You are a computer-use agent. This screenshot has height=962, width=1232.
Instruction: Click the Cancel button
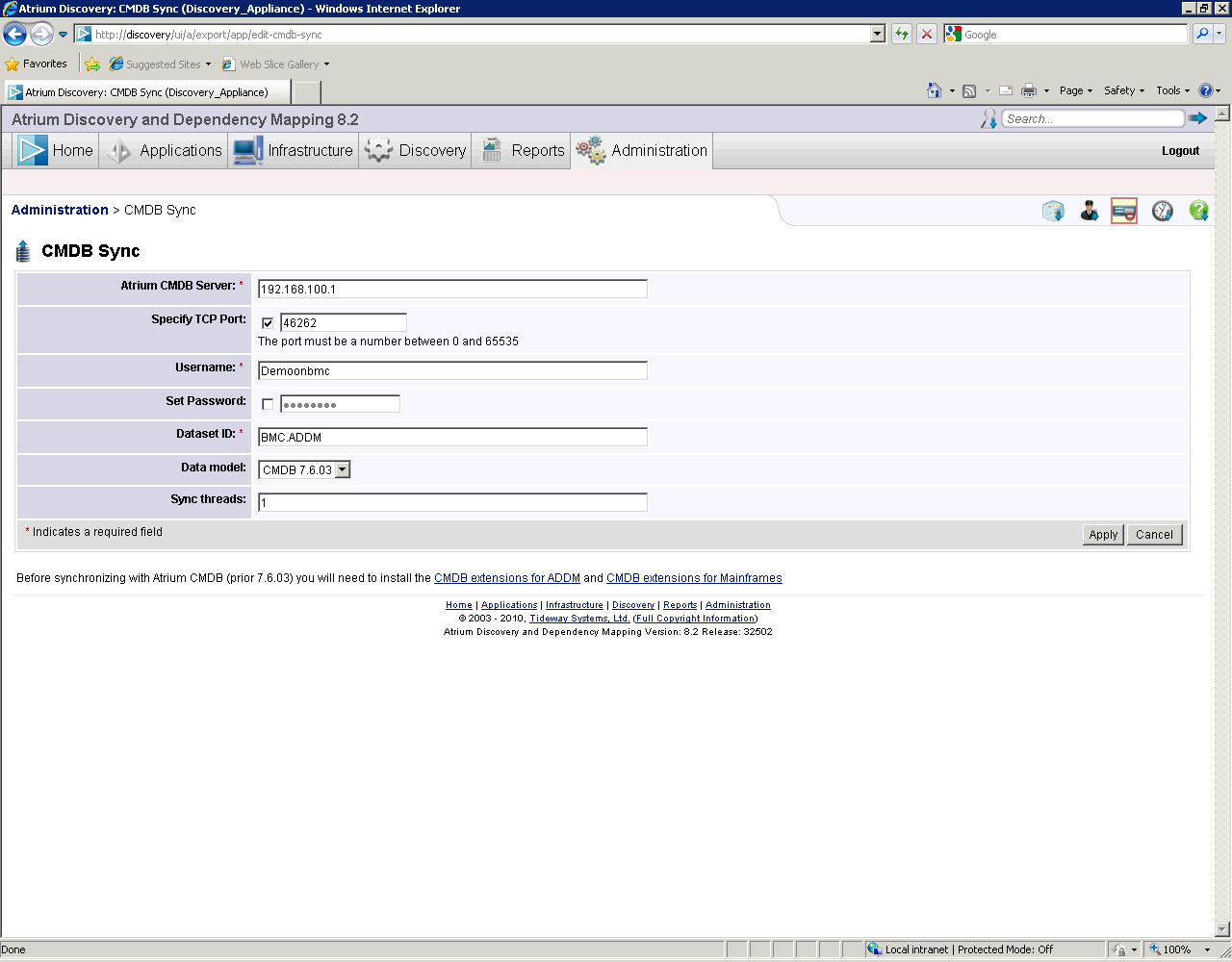1154,535
